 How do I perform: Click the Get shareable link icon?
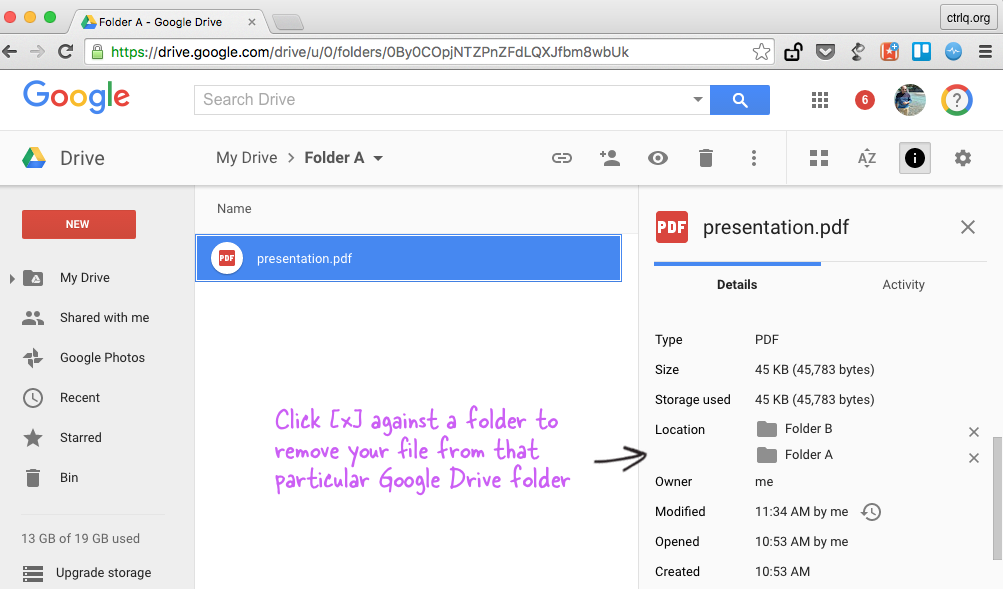click(x=561, y=157)
